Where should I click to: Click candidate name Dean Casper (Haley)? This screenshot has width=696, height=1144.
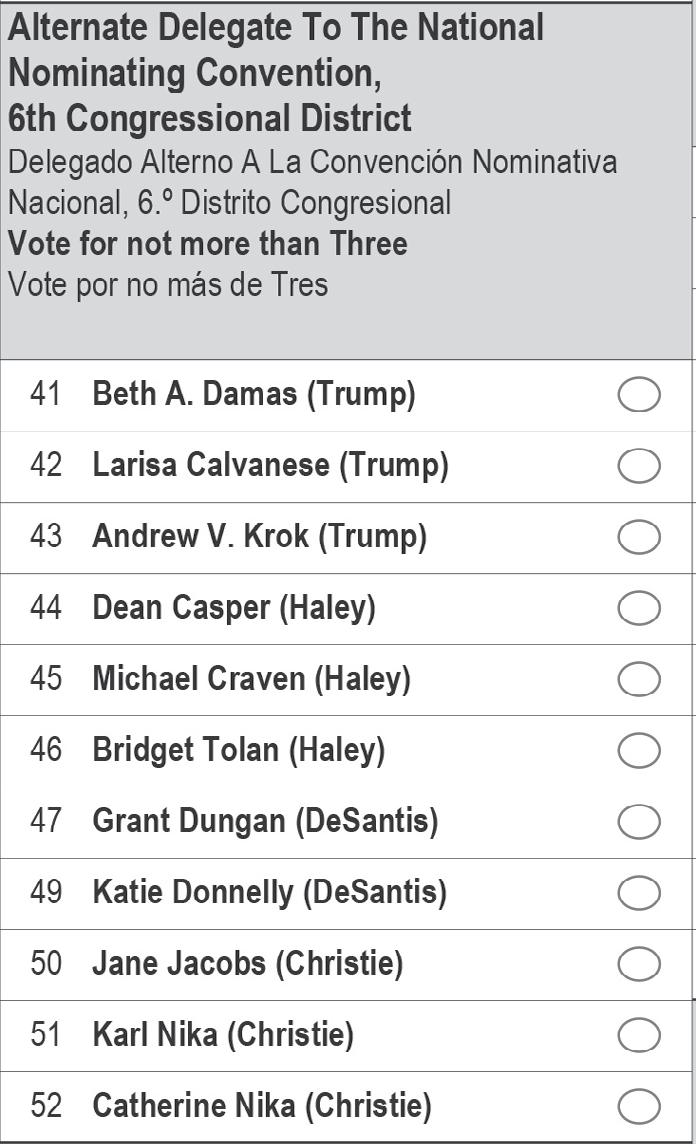point(234,608)
